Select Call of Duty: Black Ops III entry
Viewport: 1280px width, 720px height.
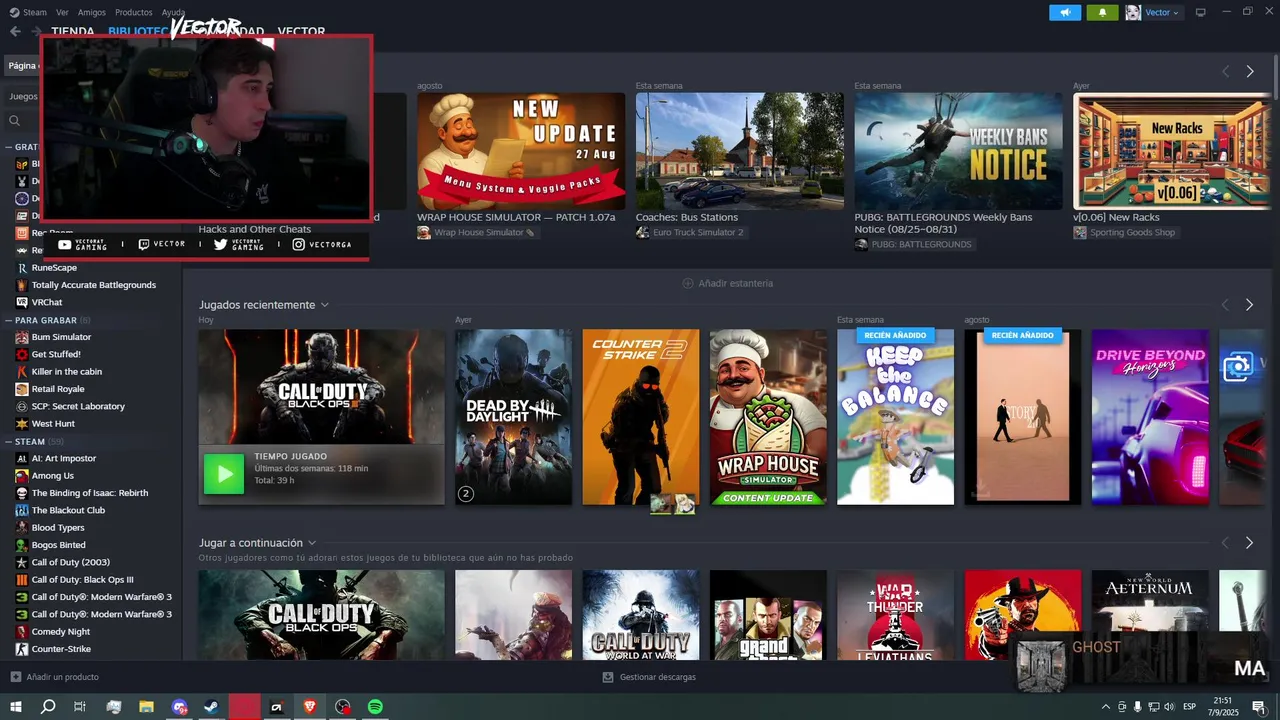pos(82,580)
